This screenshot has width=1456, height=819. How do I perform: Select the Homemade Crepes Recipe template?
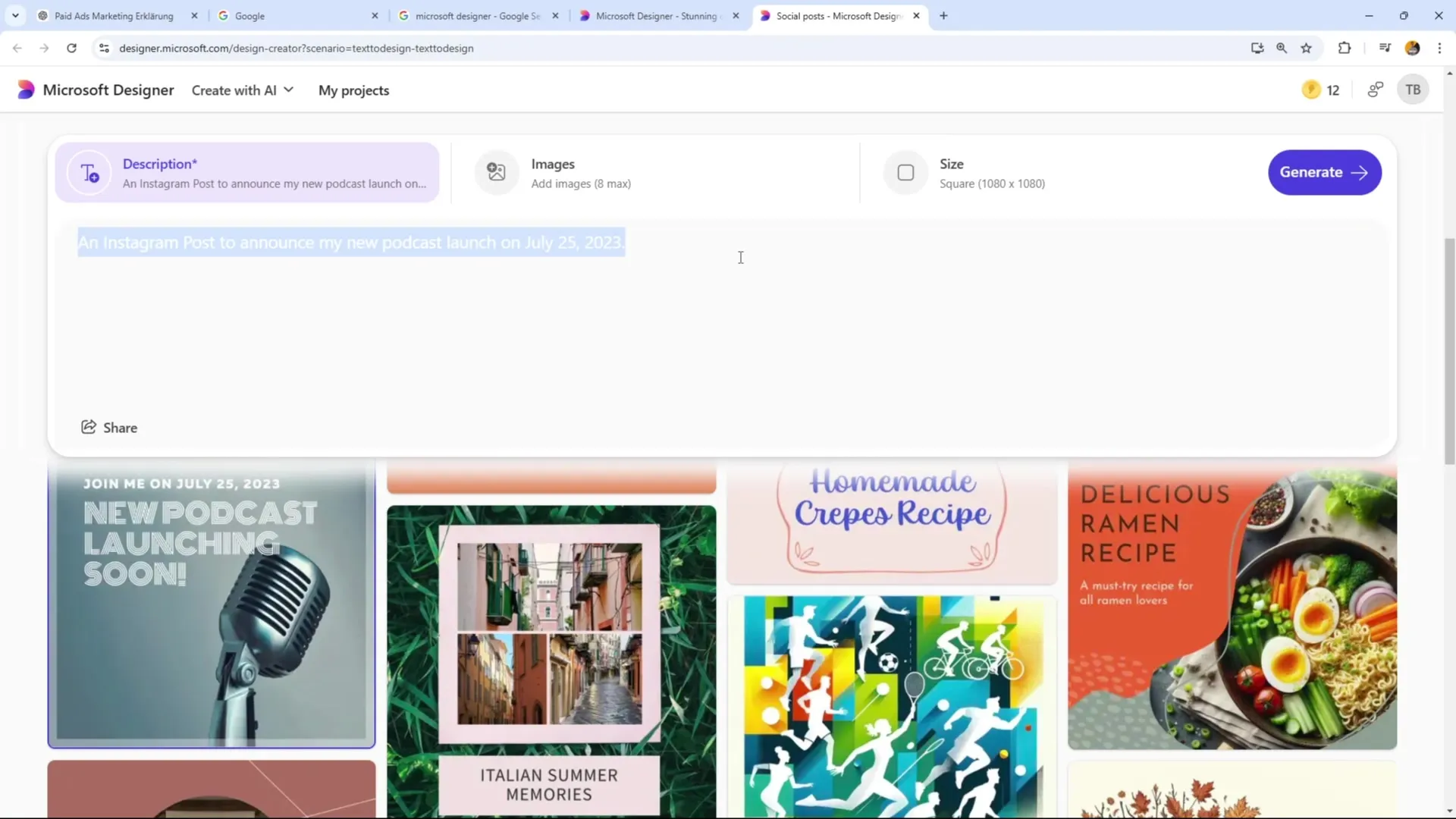(x=892, y=523)
